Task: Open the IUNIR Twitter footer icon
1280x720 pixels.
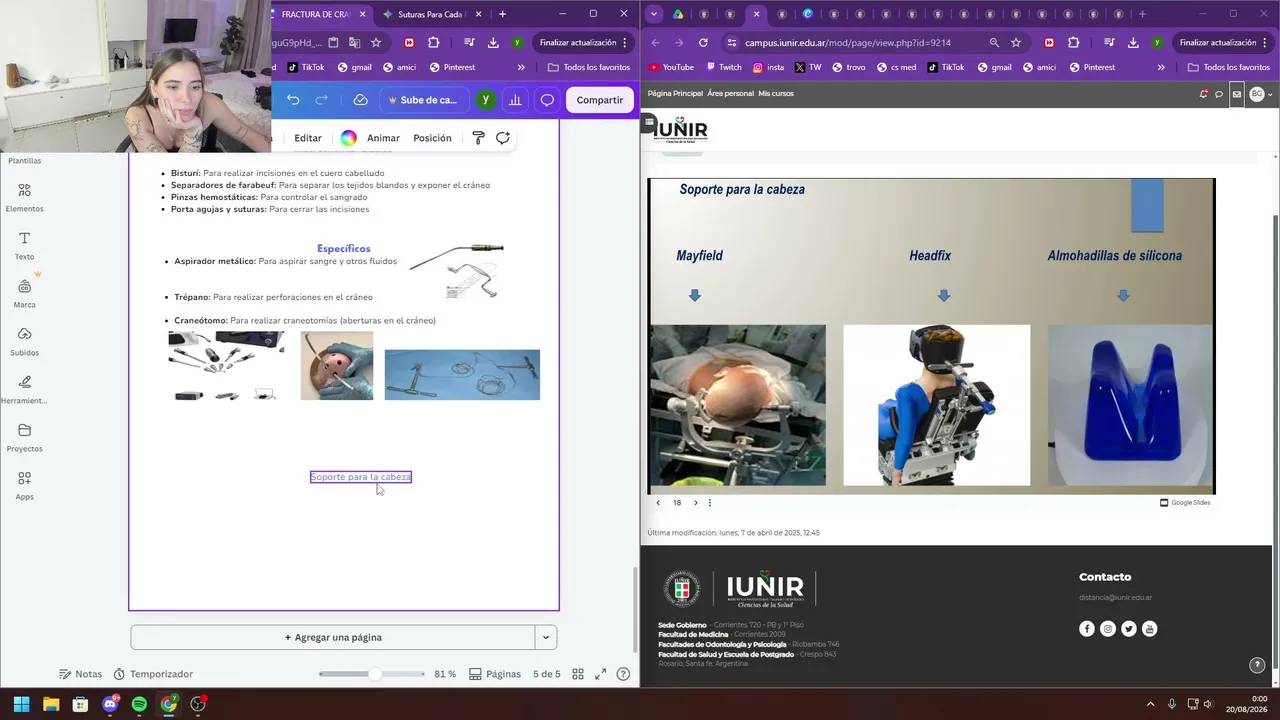Action: click(1129, 629)
